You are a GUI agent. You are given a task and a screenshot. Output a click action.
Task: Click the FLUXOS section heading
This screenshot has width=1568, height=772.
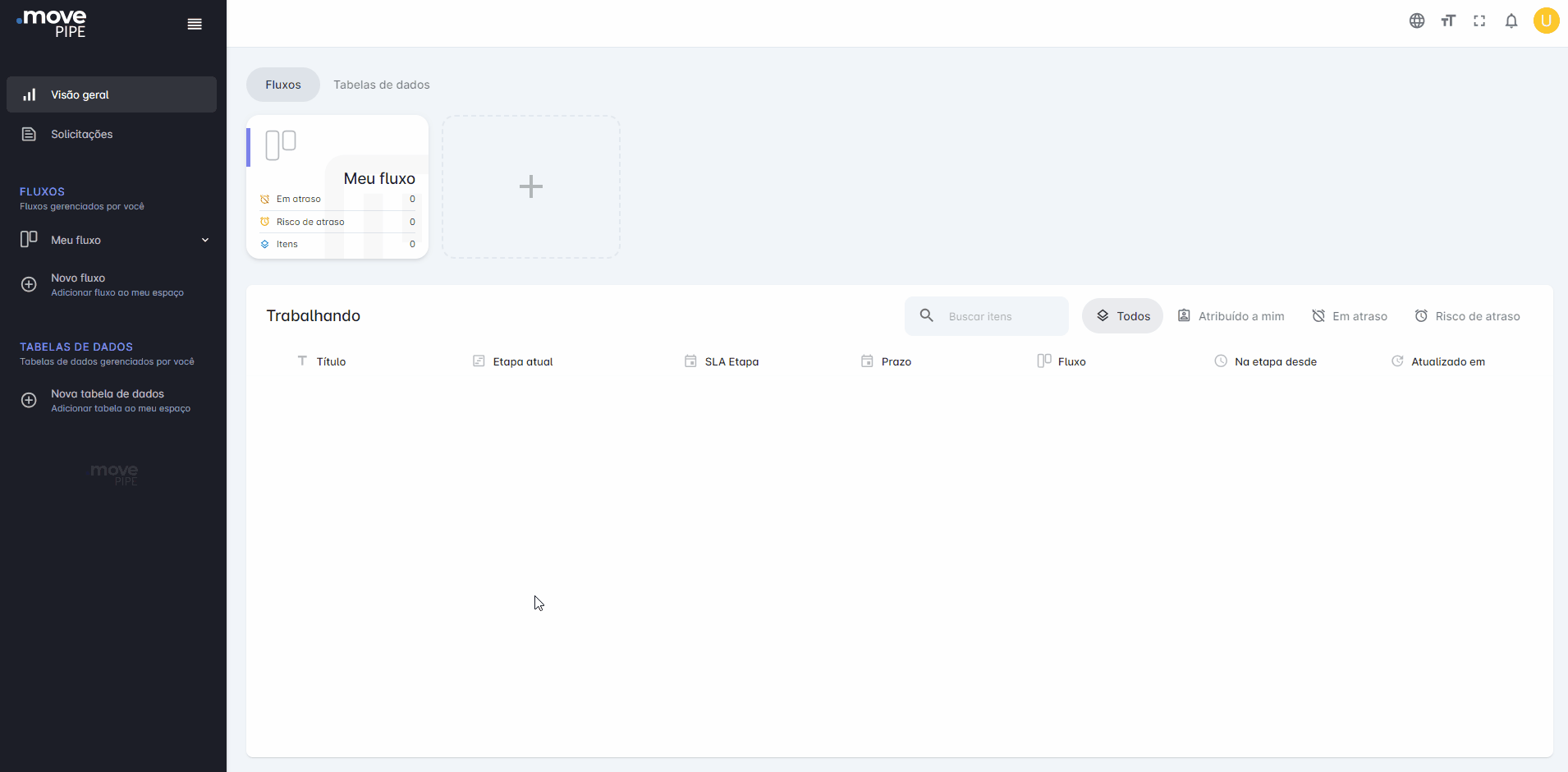pyautogui.click(x=42, y=191)
